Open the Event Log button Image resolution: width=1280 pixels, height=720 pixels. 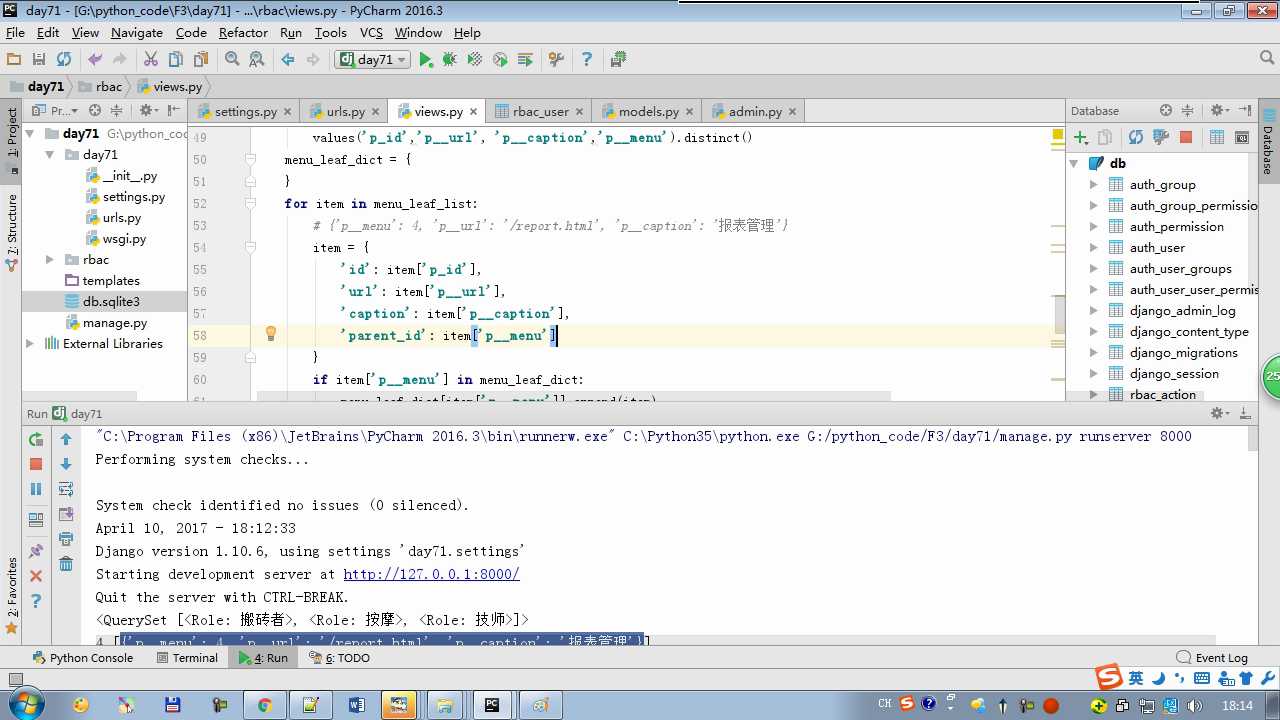[1212, 658]
